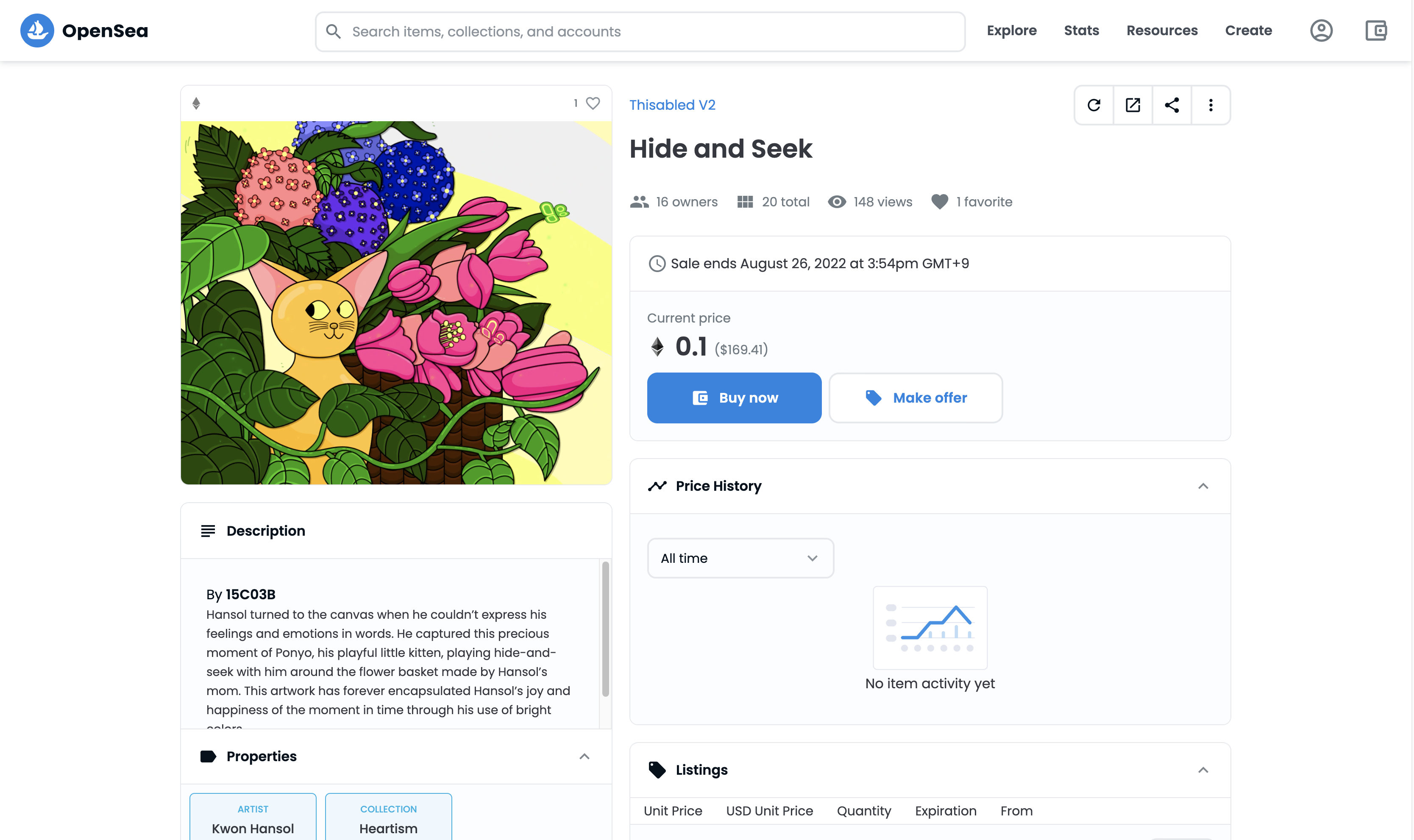Click the search items input field
The image size is (1414, 840).
[x=640, y=32]
